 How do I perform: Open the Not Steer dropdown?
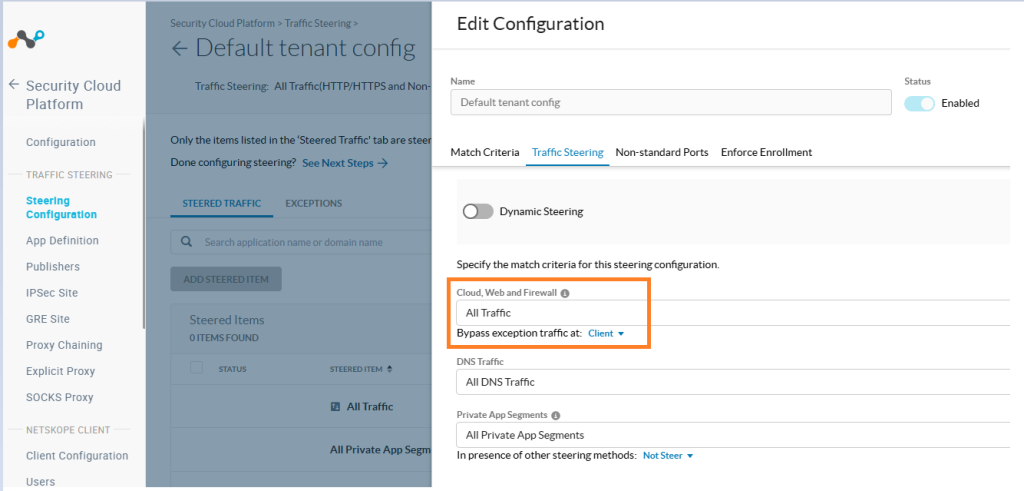click(668, 456)
